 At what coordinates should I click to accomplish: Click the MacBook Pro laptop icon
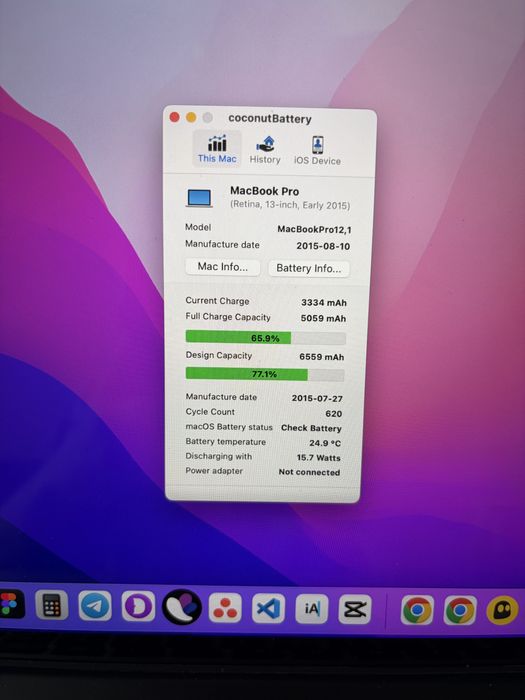pos(199,198)
